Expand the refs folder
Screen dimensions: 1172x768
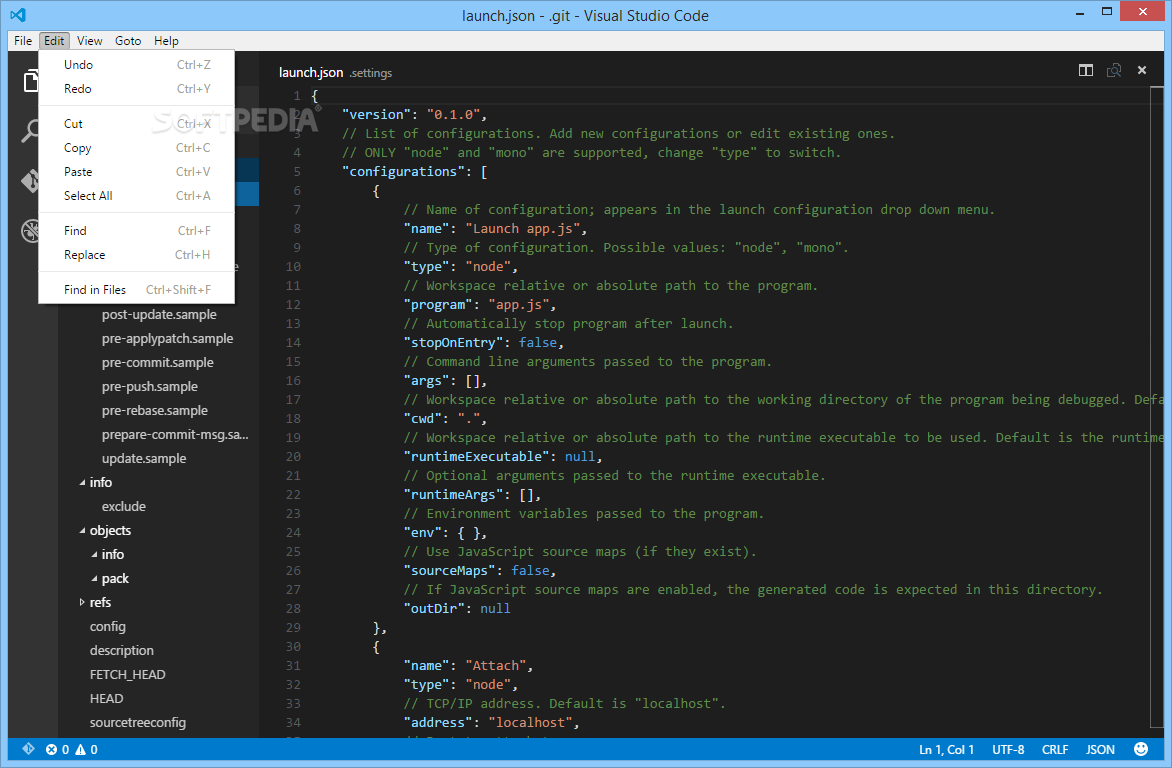pos(82,602)
